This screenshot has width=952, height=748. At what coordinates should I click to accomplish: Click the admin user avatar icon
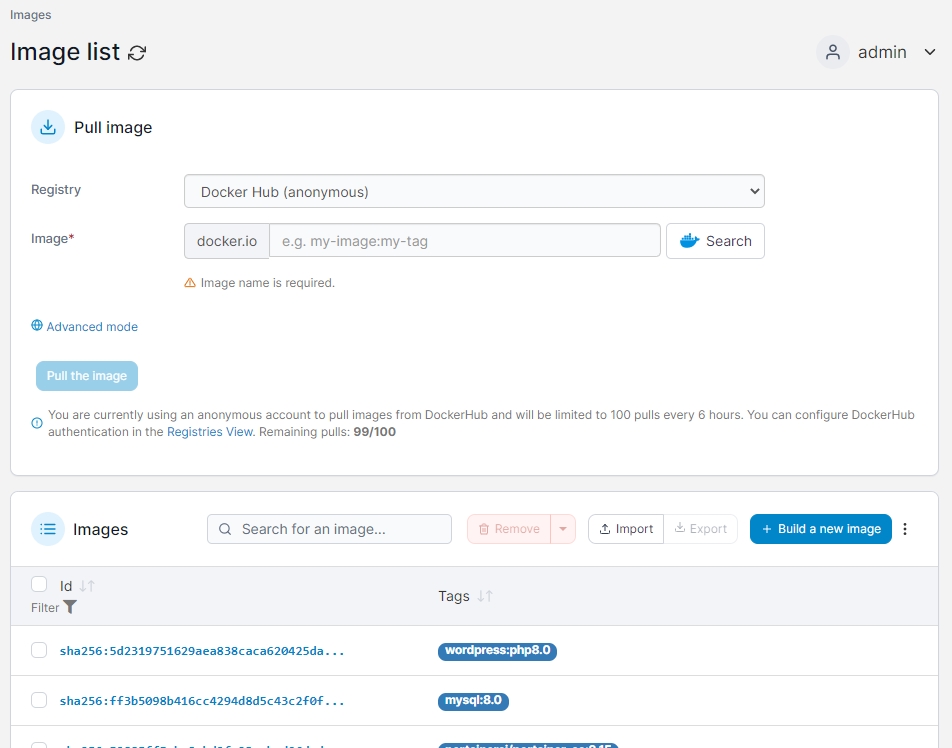tap(832, 52)
